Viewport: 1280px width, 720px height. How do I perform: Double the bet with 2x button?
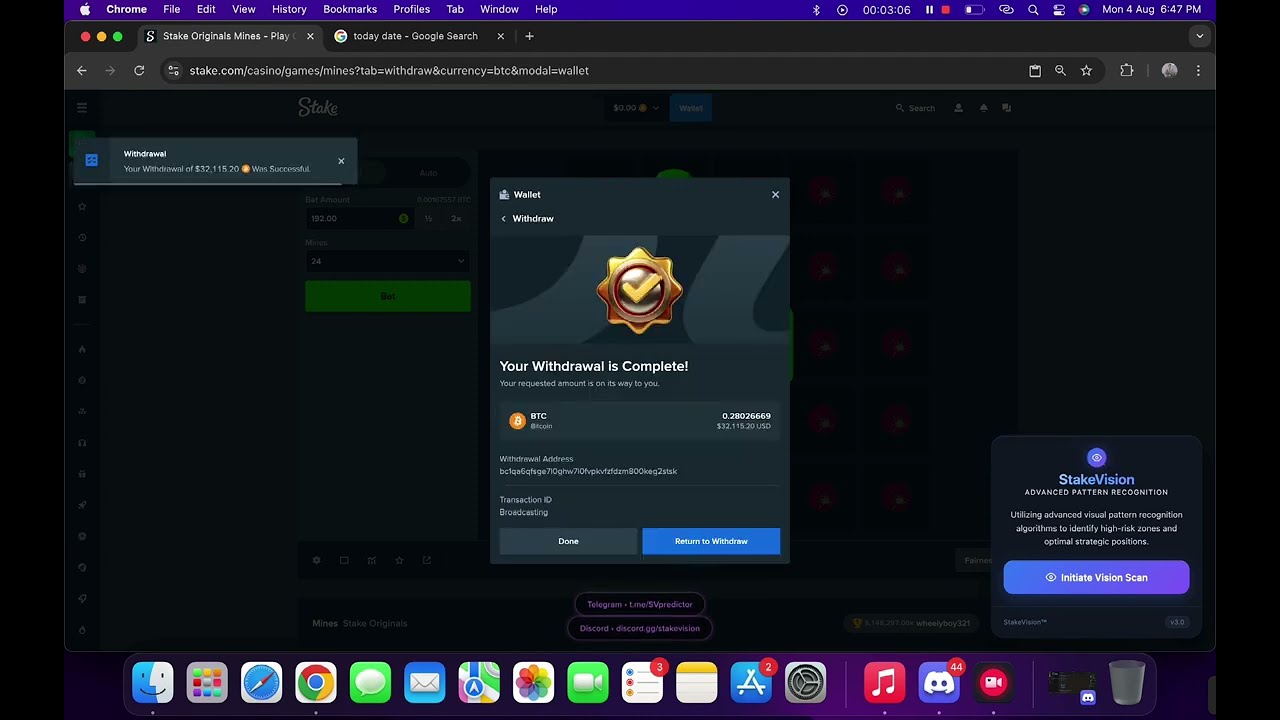coord(456,218)
